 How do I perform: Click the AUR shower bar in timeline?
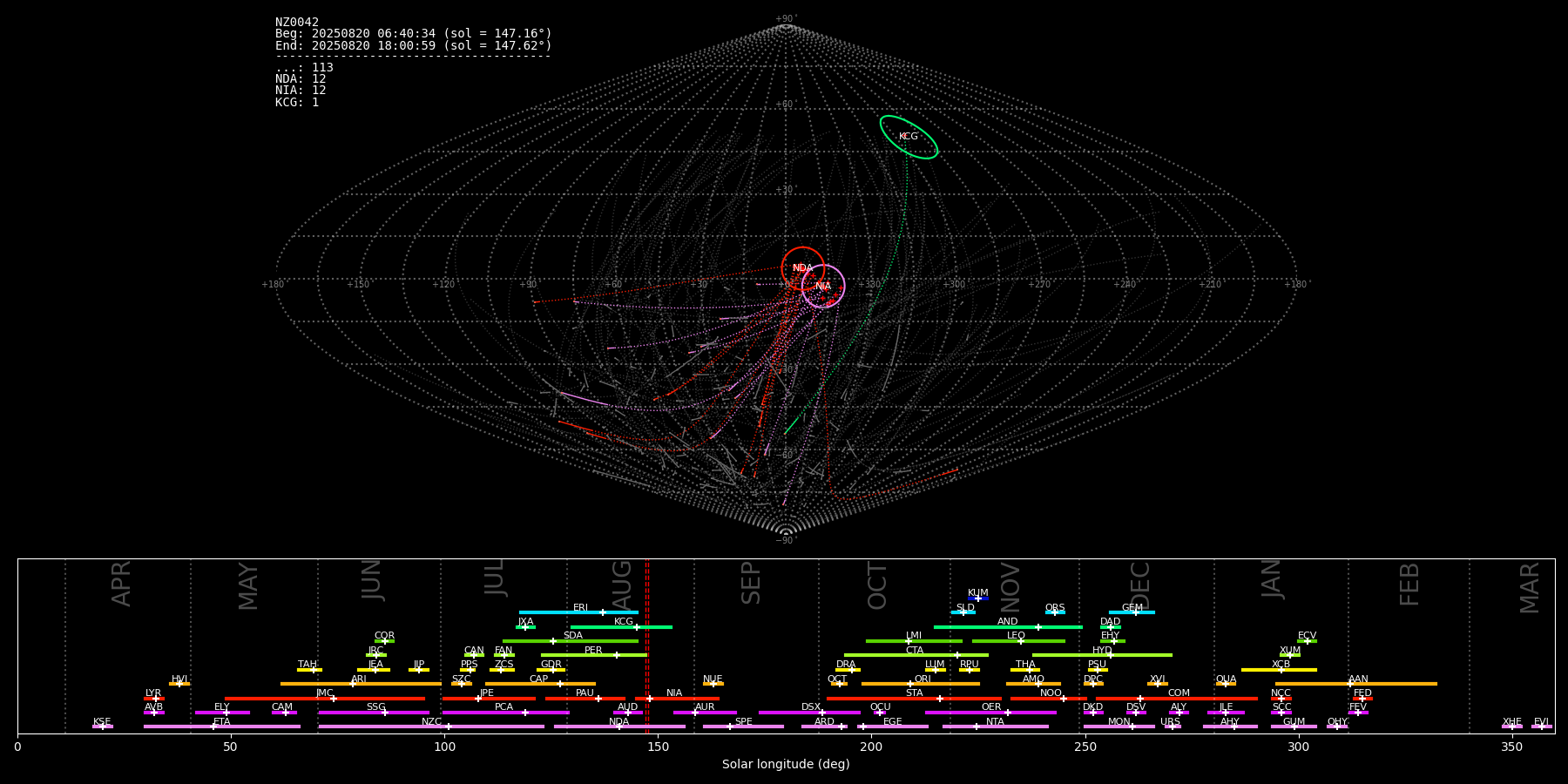(x=705, y=713)
